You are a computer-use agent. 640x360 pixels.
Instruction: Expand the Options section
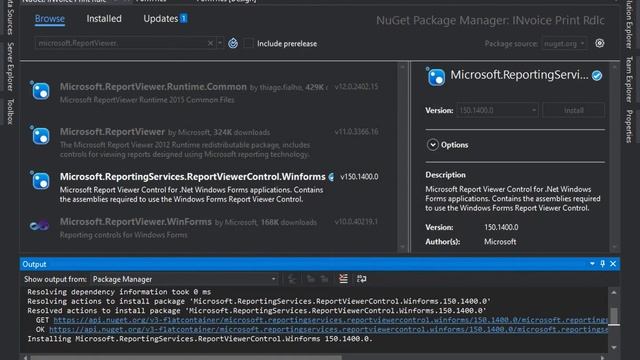point(433,144)
